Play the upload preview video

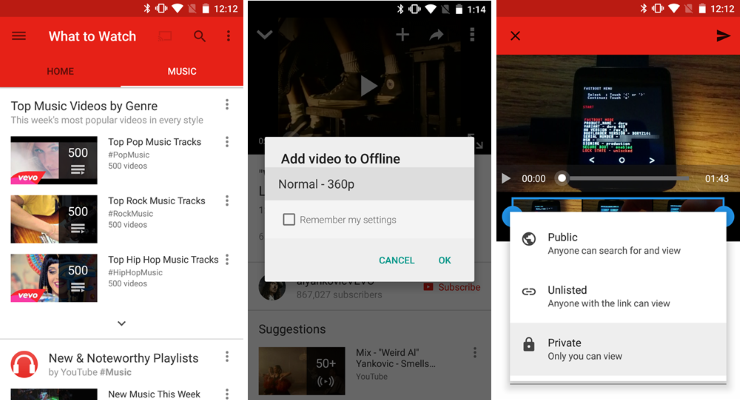click(x=506, y=178)
